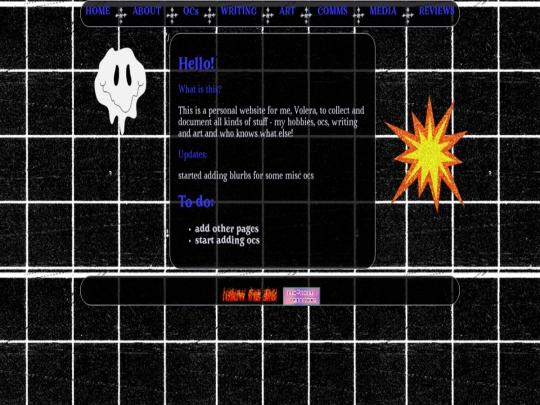Click the 'Updates:' subheading
Screen dimensions: 540x405
[x=193, y=154]
